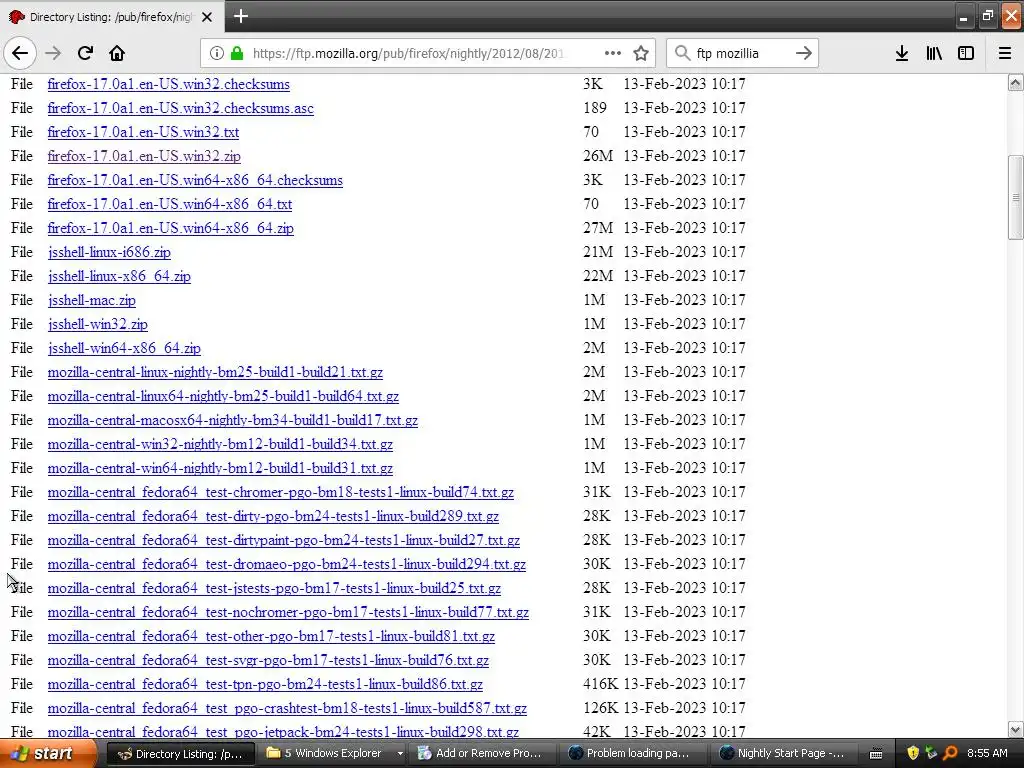
Task: Open fedora64 pgo-crashtest build587 log
Action: 287,709
